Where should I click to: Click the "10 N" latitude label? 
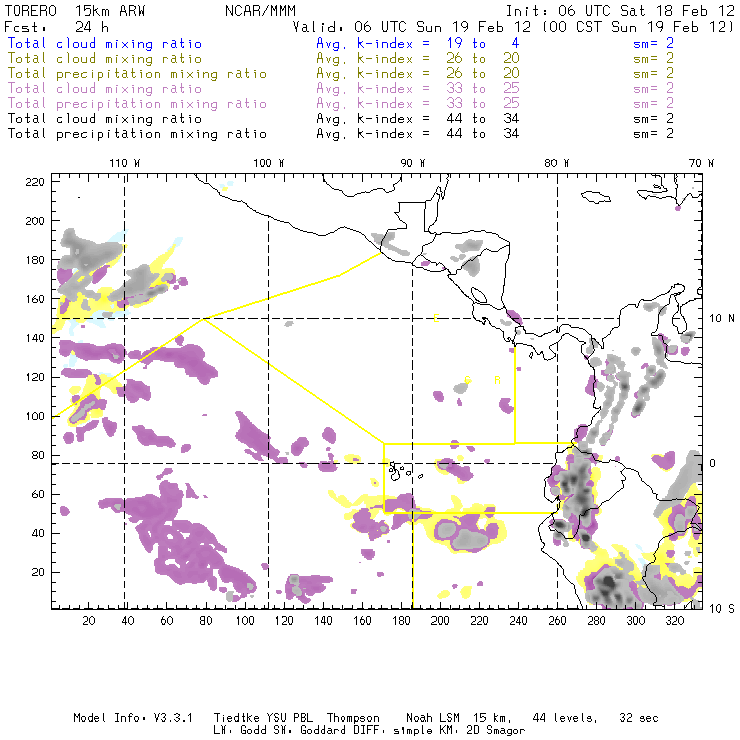[722, 319]
